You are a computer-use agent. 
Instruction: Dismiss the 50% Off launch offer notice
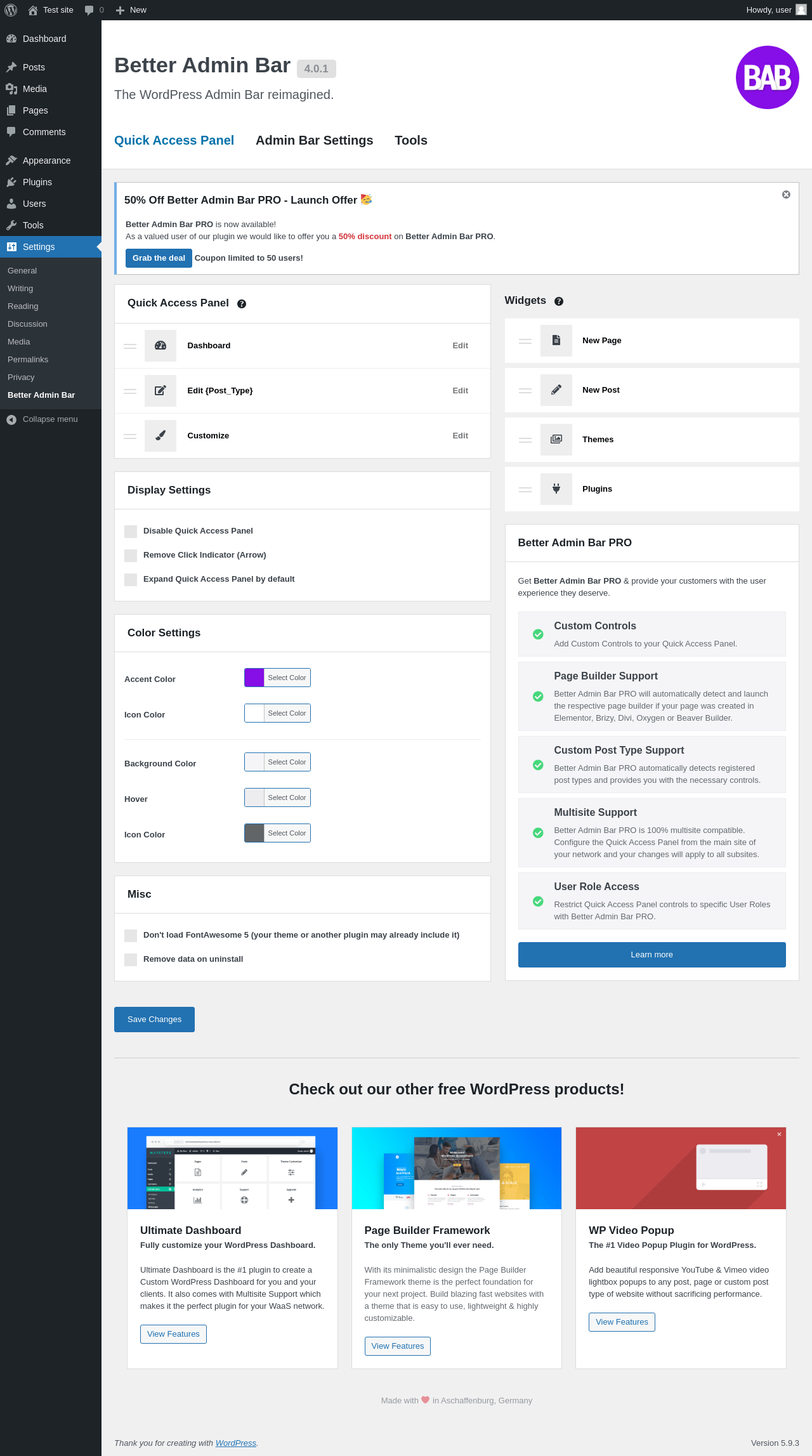pyautogui.click(x=786, y=195)
